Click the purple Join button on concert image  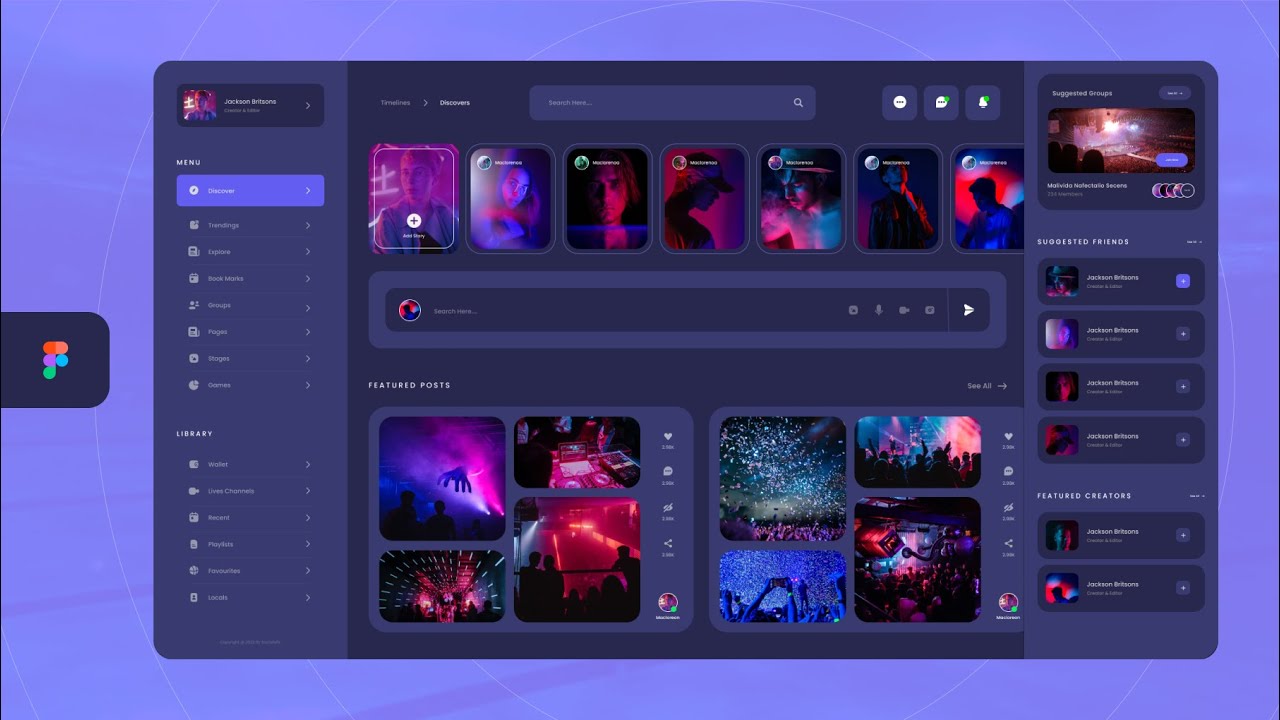tap(1172, 160)
